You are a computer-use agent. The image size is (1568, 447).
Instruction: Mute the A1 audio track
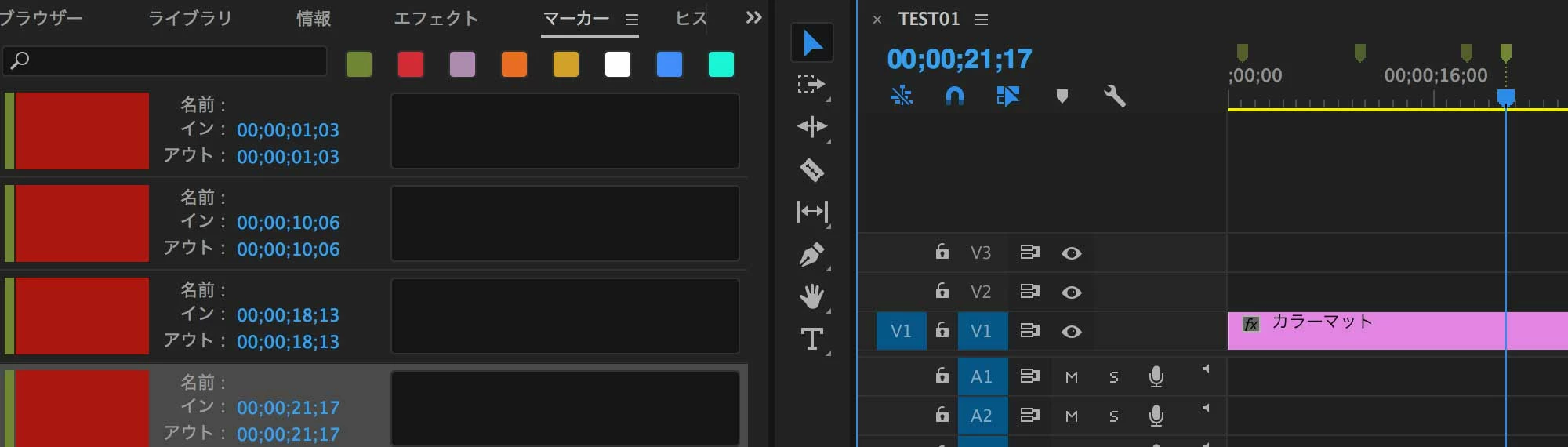(x=1072, y=377)
